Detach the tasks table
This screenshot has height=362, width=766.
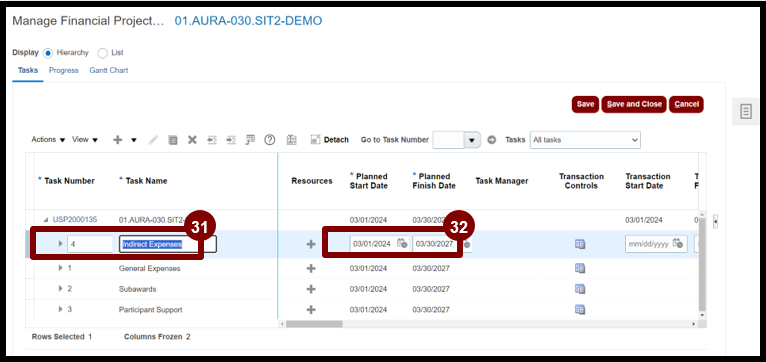pyautogui.click(x=330, y=140)
